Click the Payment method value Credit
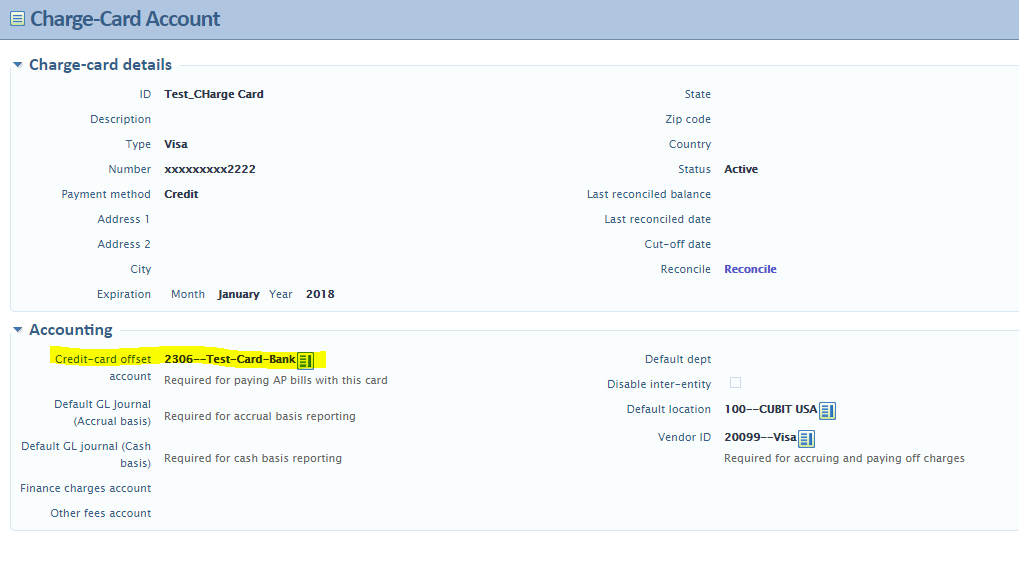 [181, 194]
